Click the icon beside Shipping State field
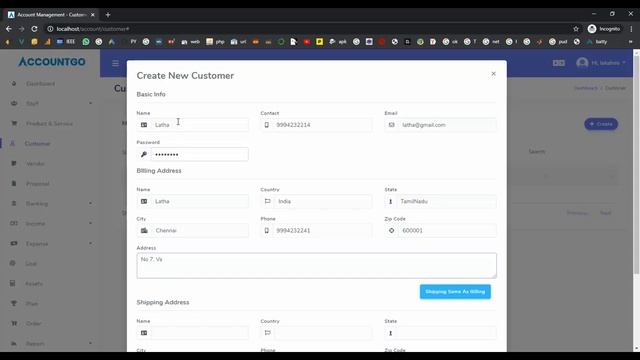This screenshot has width=640, height=360. click(390, 333)
